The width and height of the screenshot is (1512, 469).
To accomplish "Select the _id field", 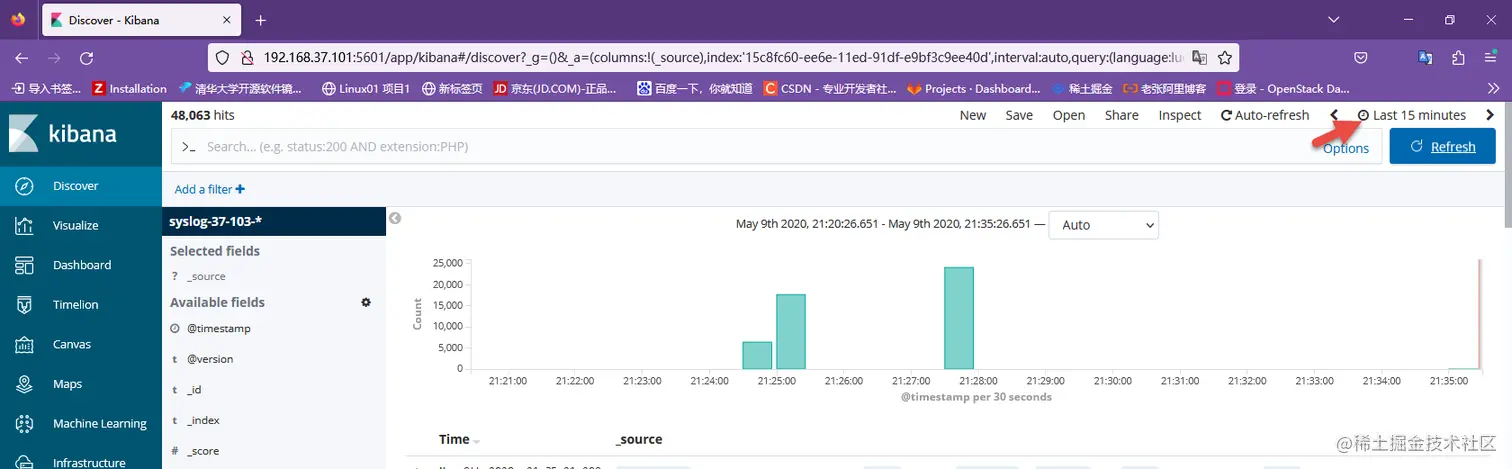I will click(x=194, y=390).
